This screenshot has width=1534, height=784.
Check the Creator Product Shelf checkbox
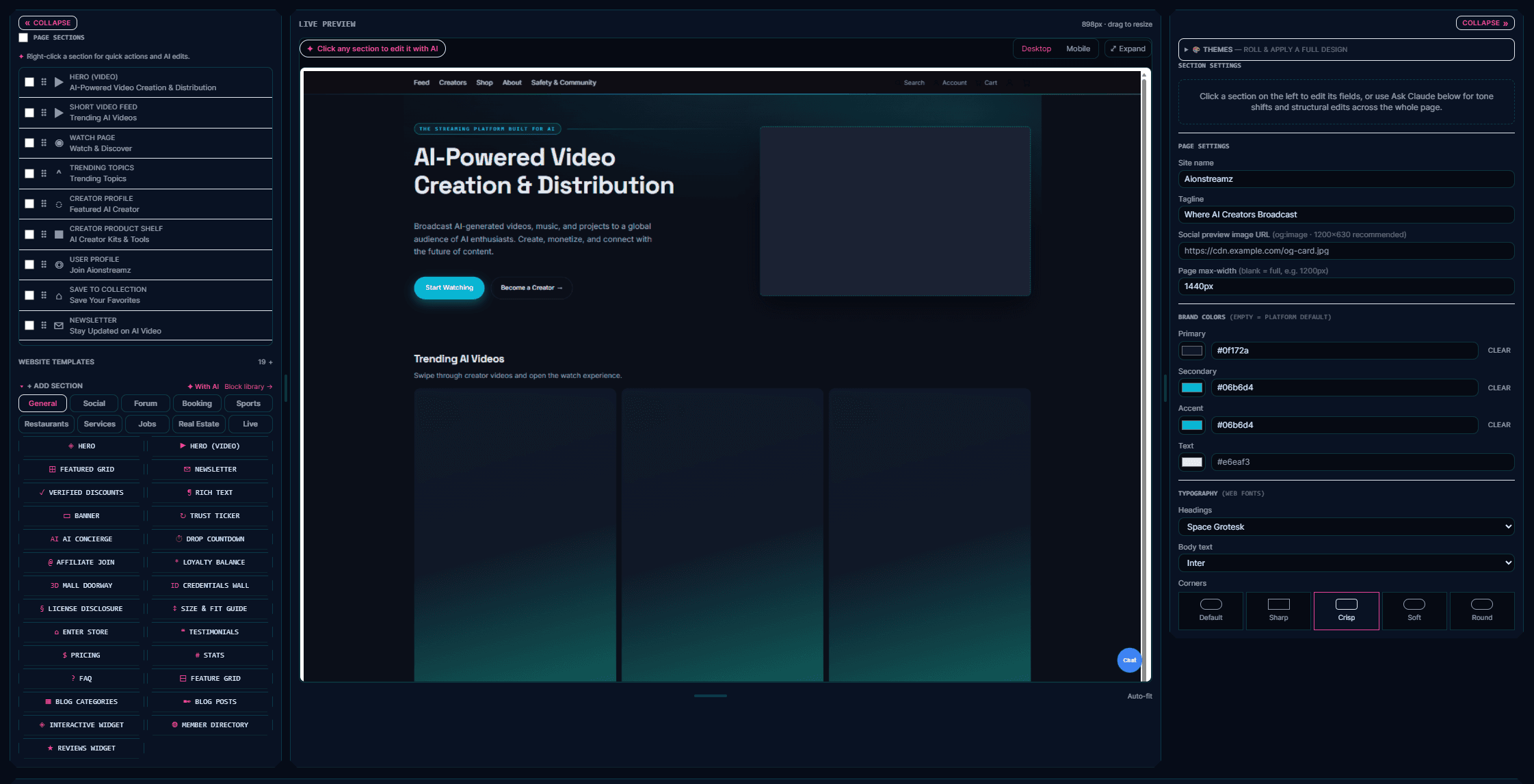click(x=29, y=234)
